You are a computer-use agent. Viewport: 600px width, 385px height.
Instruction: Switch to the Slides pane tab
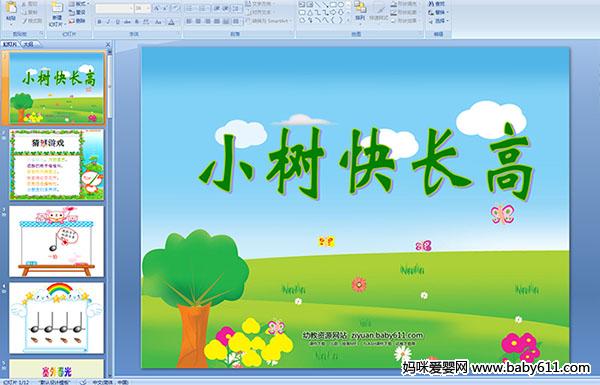click(x=10, y=44)
